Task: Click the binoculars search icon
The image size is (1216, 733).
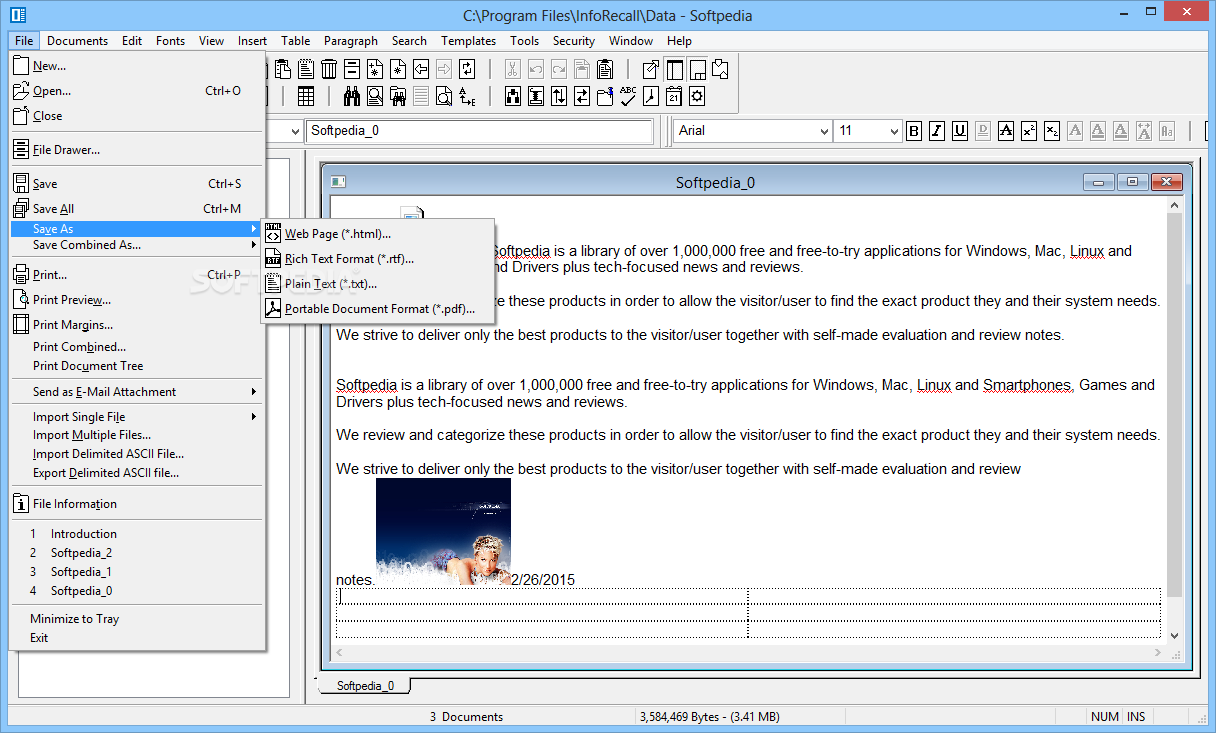Action: click(352, 96)
